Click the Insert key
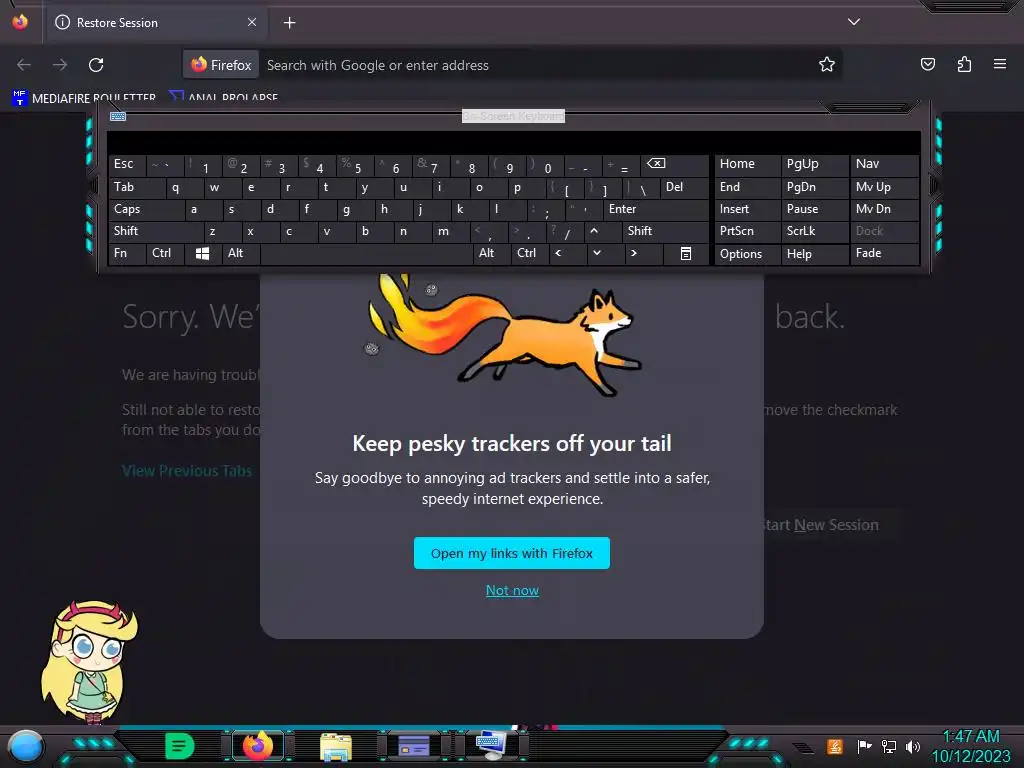This screenshot has width=1024, height=768. [748, 210]
